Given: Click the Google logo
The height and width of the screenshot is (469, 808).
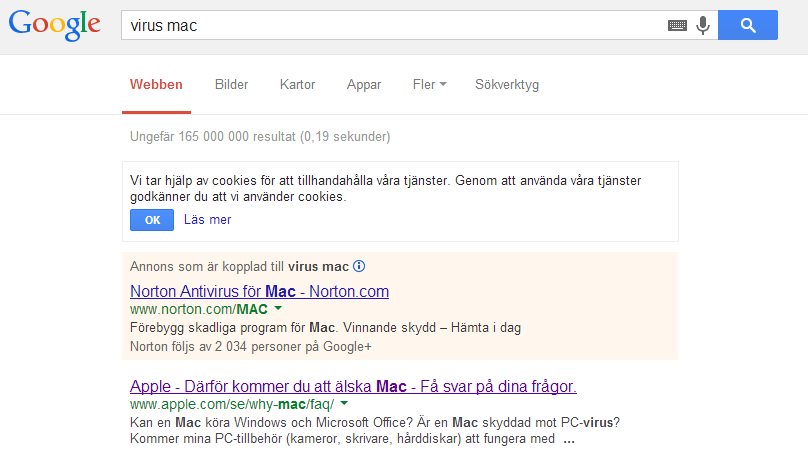Looking at the screenshot, I should tap(54, 25).
